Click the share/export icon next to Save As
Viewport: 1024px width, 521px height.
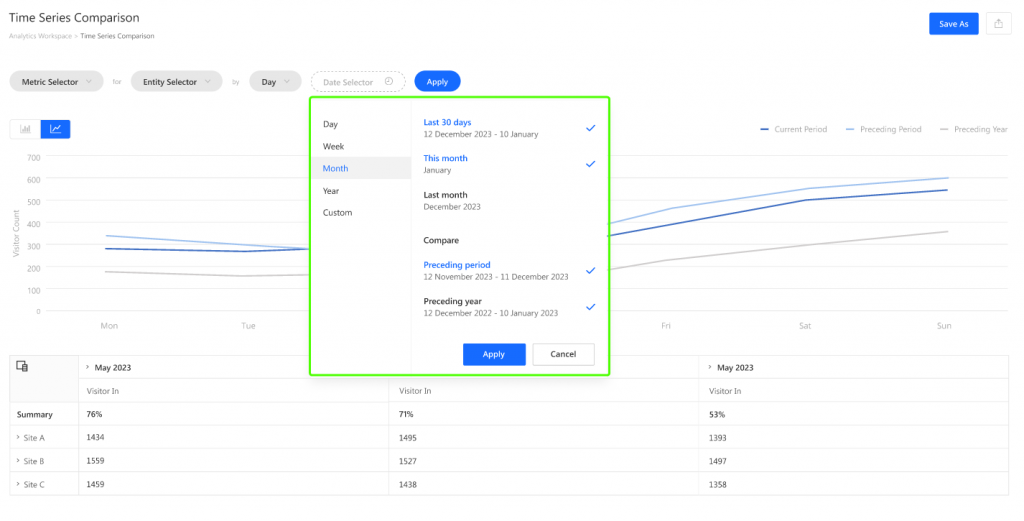998,24
